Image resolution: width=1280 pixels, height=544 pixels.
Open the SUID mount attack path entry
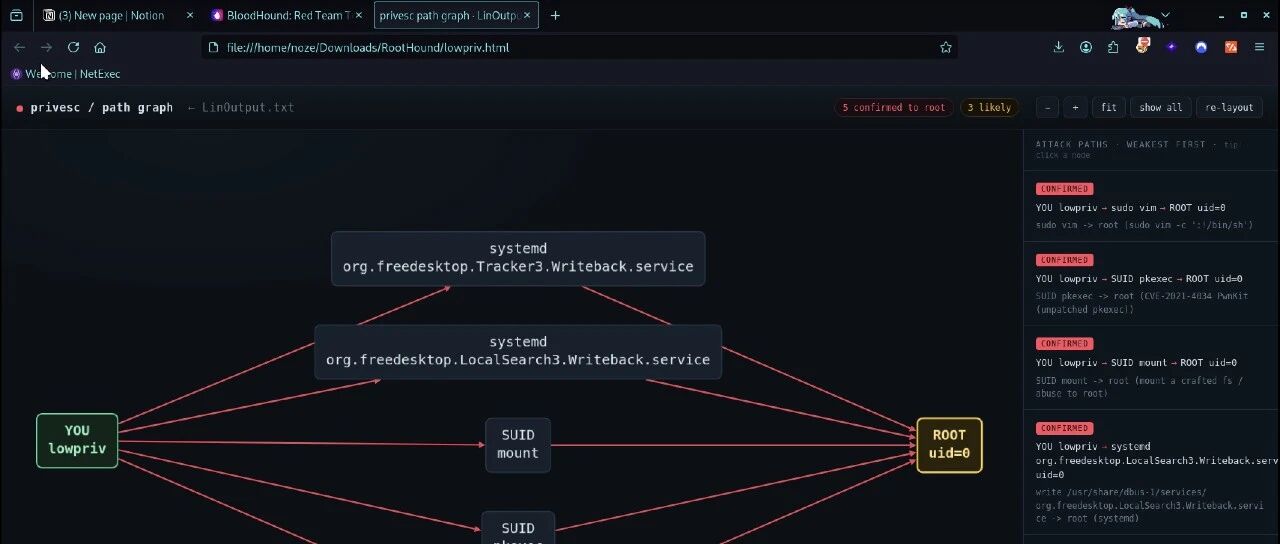1151,367
